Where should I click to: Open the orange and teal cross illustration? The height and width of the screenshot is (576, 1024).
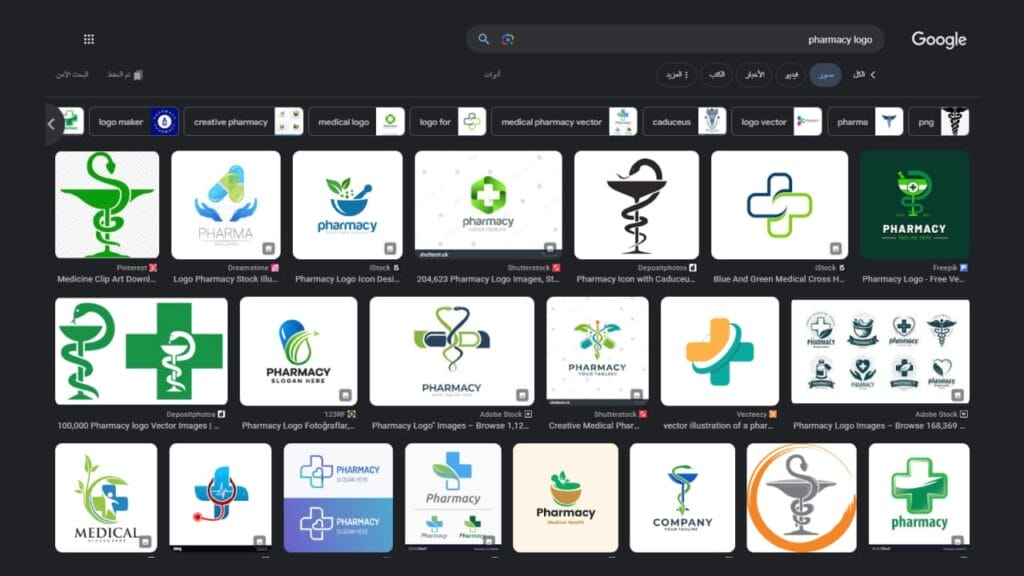(x=720, y=351)
